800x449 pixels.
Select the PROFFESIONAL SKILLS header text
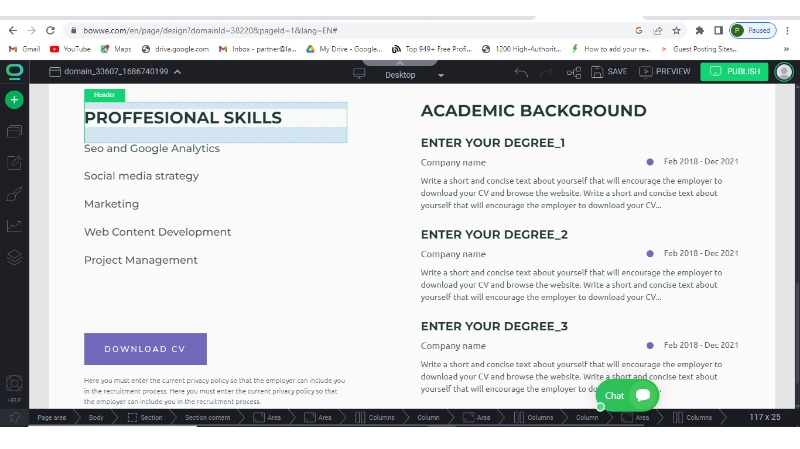click(x=183, y=118)
